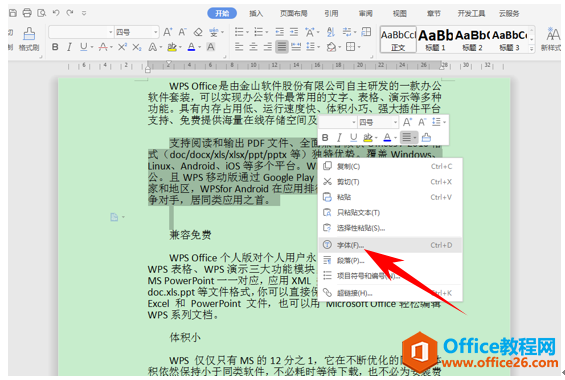The image size is (565, 380).
Task: Click Bold in the floating mini toolbar
Action: [x=325, y=138]
